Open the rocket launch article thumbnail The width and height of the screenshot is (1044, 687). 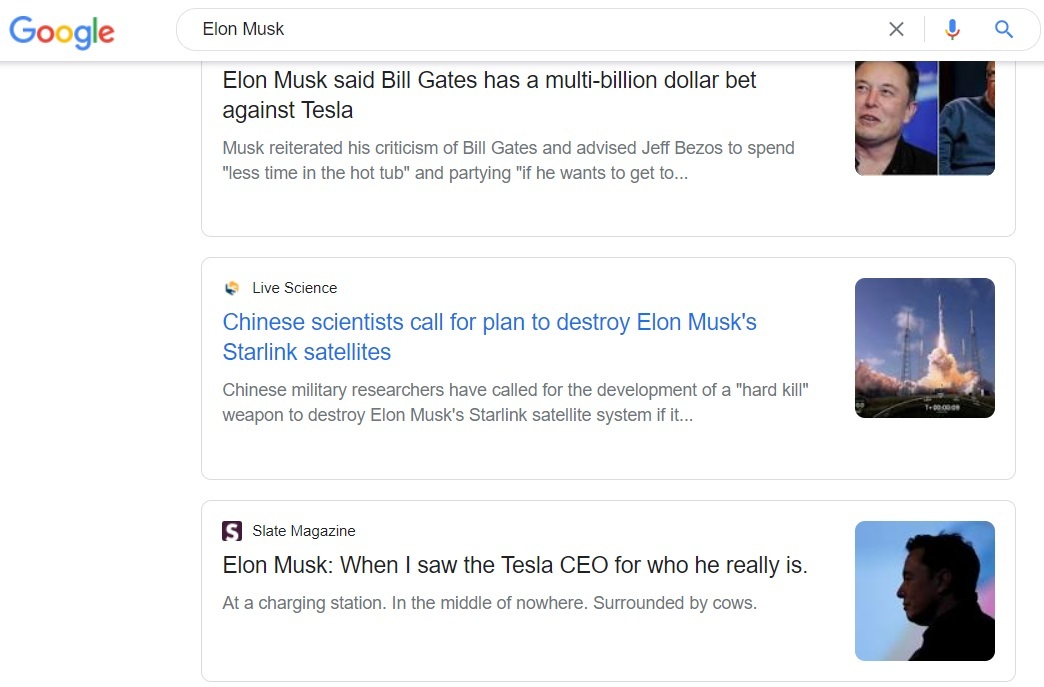click(924, 347)
